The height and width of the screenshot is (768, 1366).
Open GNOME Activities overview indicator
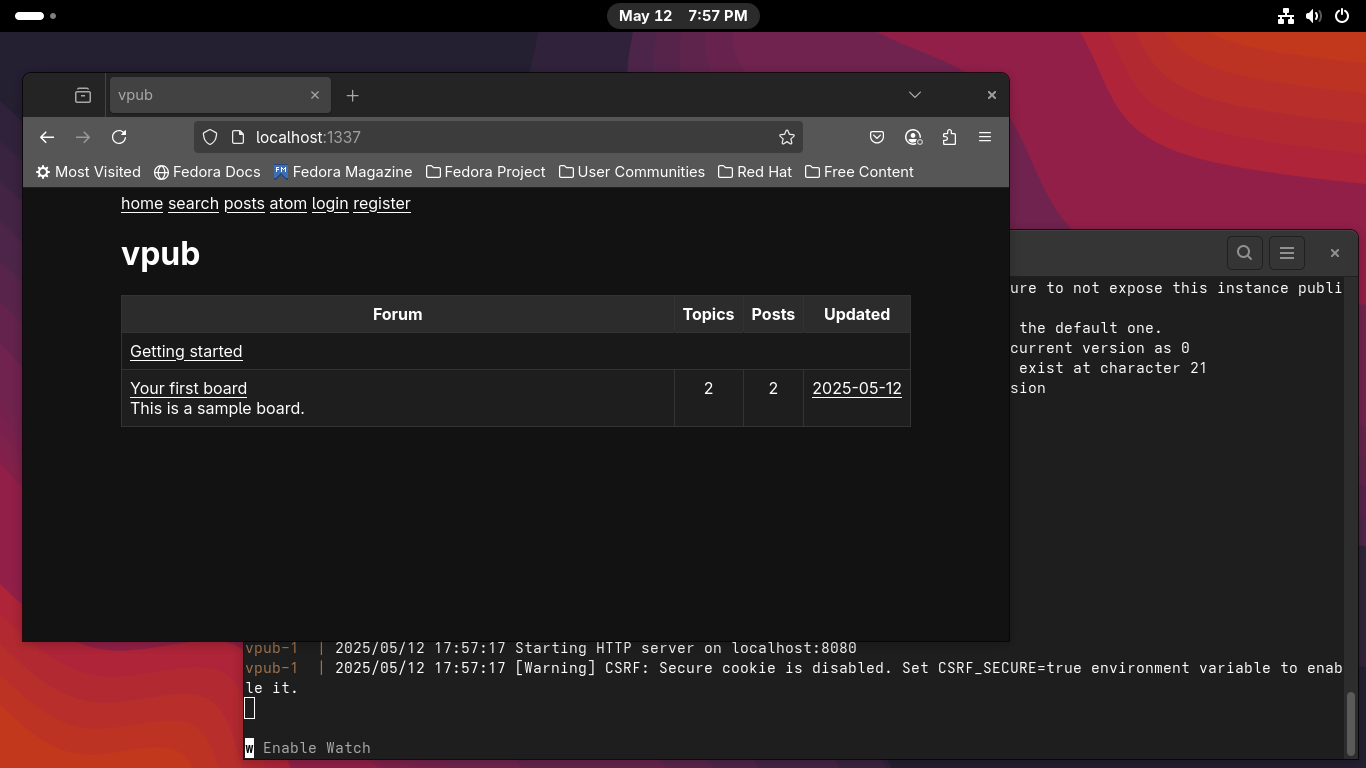click(36, 16)
